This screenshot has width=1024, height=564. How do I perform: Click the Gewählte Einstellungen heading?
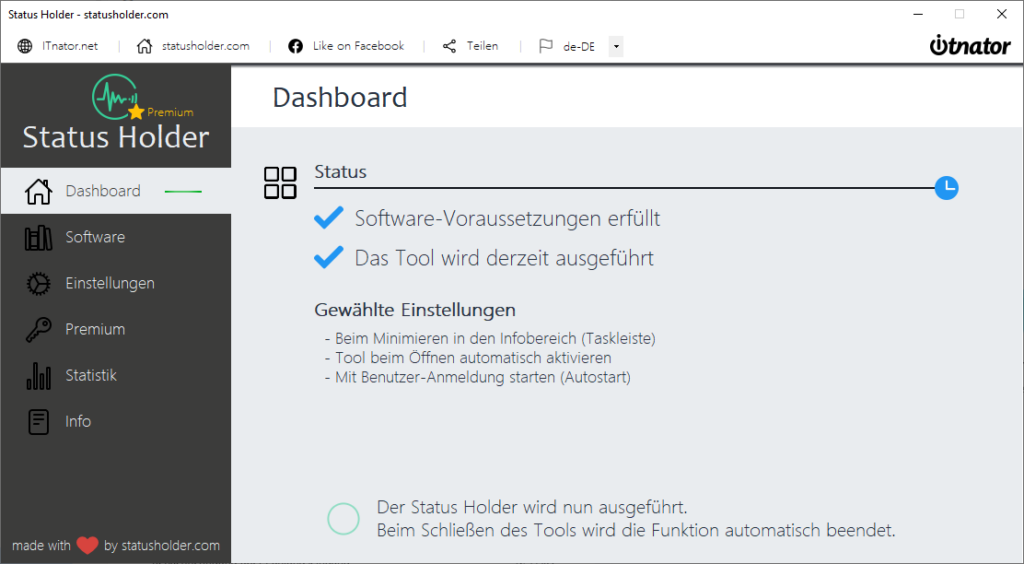415,309
